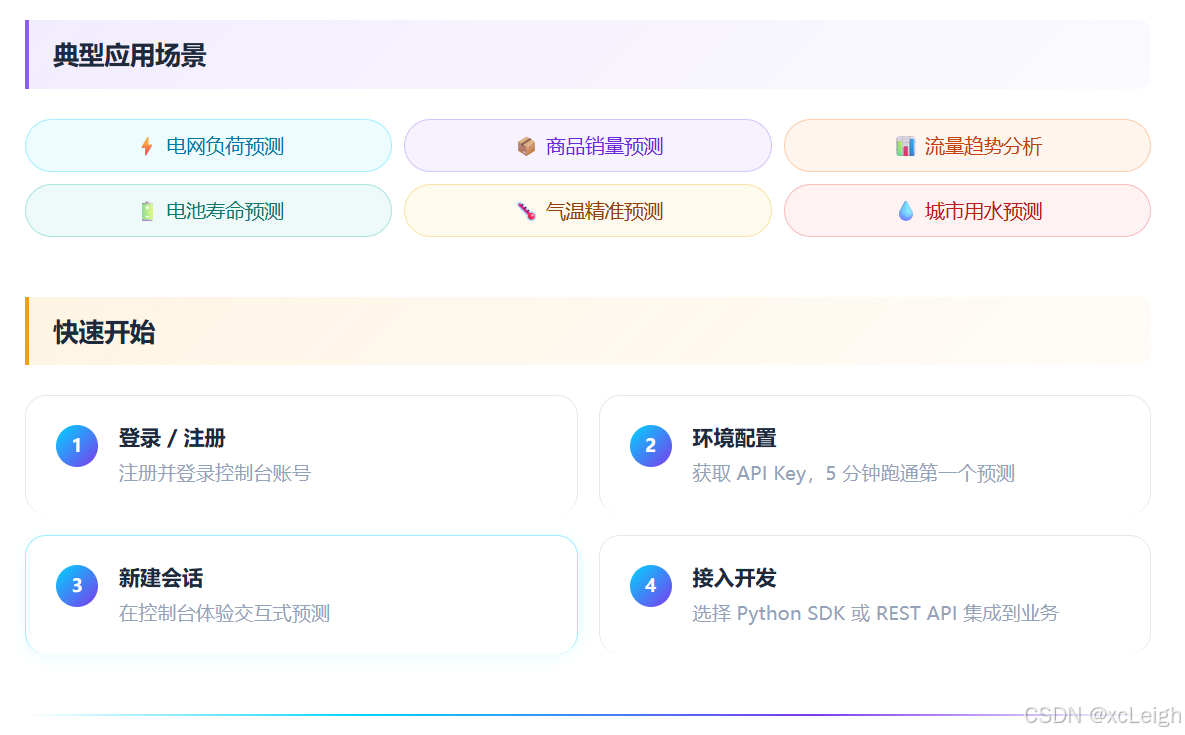Viewport: 1185px width, 735px height.
Task: Open the 登录 / 注册 step title
Action: click(172, 438)
